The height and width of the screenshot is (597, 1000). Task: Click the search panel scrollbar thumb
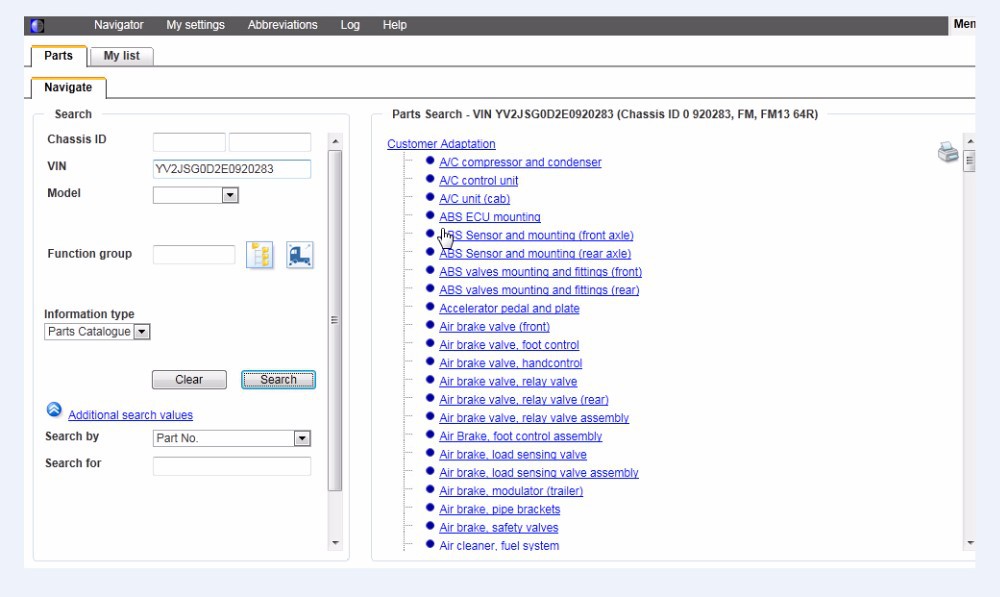(335, 321)
